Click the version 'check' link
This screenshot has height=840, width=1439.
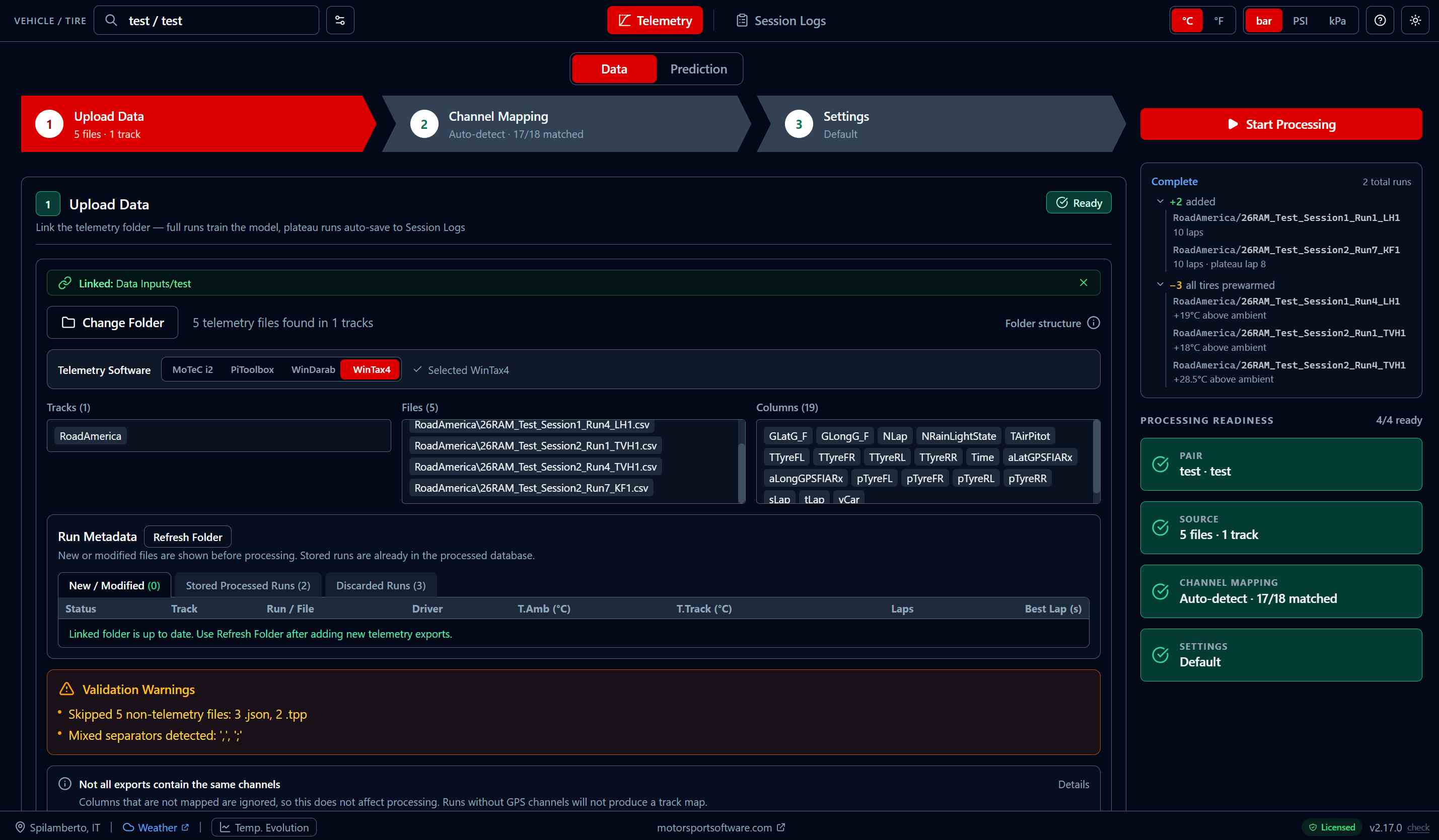point(1418,827)
